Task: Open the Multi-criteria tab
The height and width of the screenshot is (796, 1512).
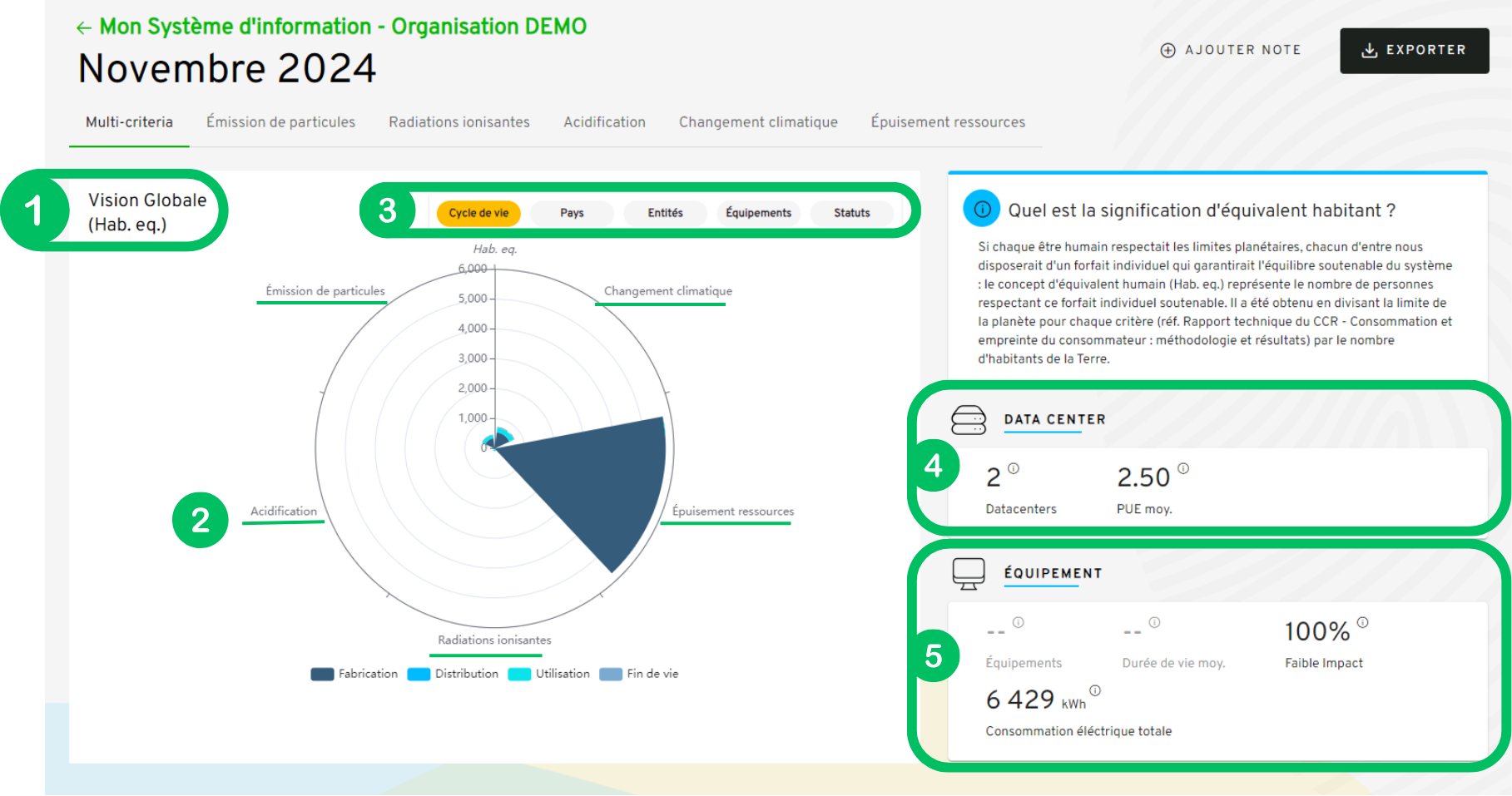Action: 129,122
